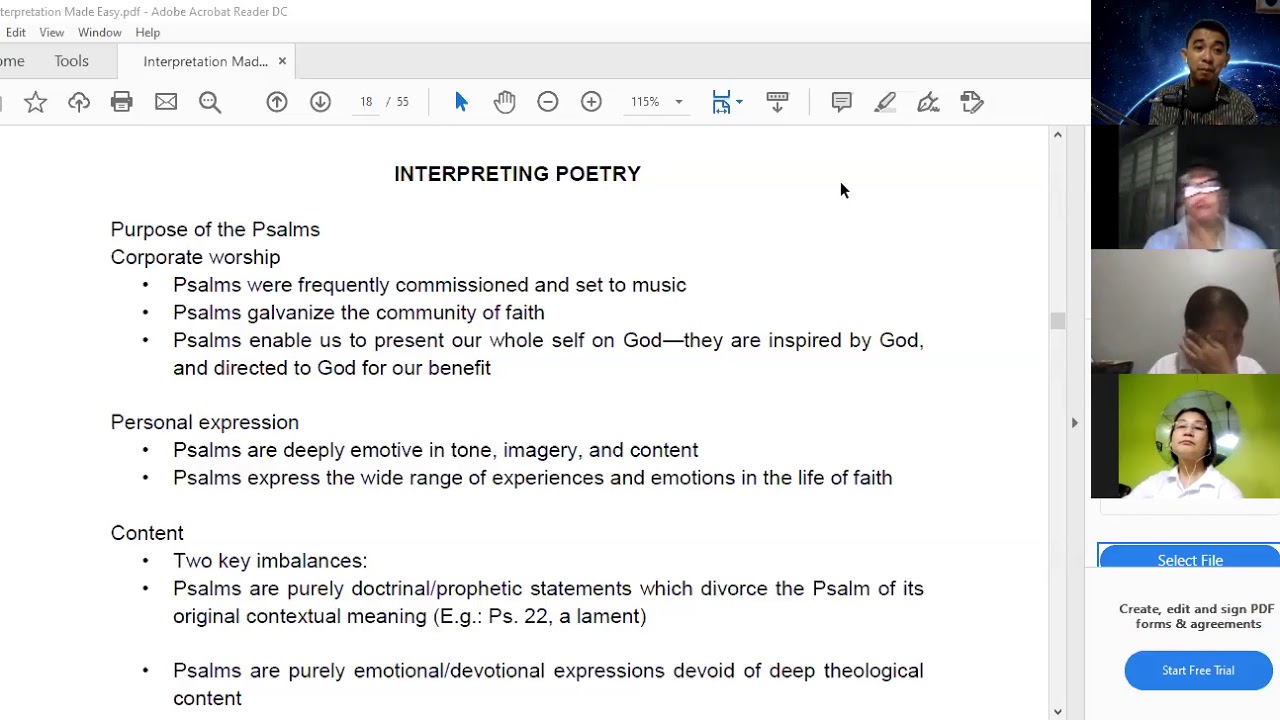The image size is (1280, 720).
Task: Close the Interpretation Made tab
Action: click(282, 61)
